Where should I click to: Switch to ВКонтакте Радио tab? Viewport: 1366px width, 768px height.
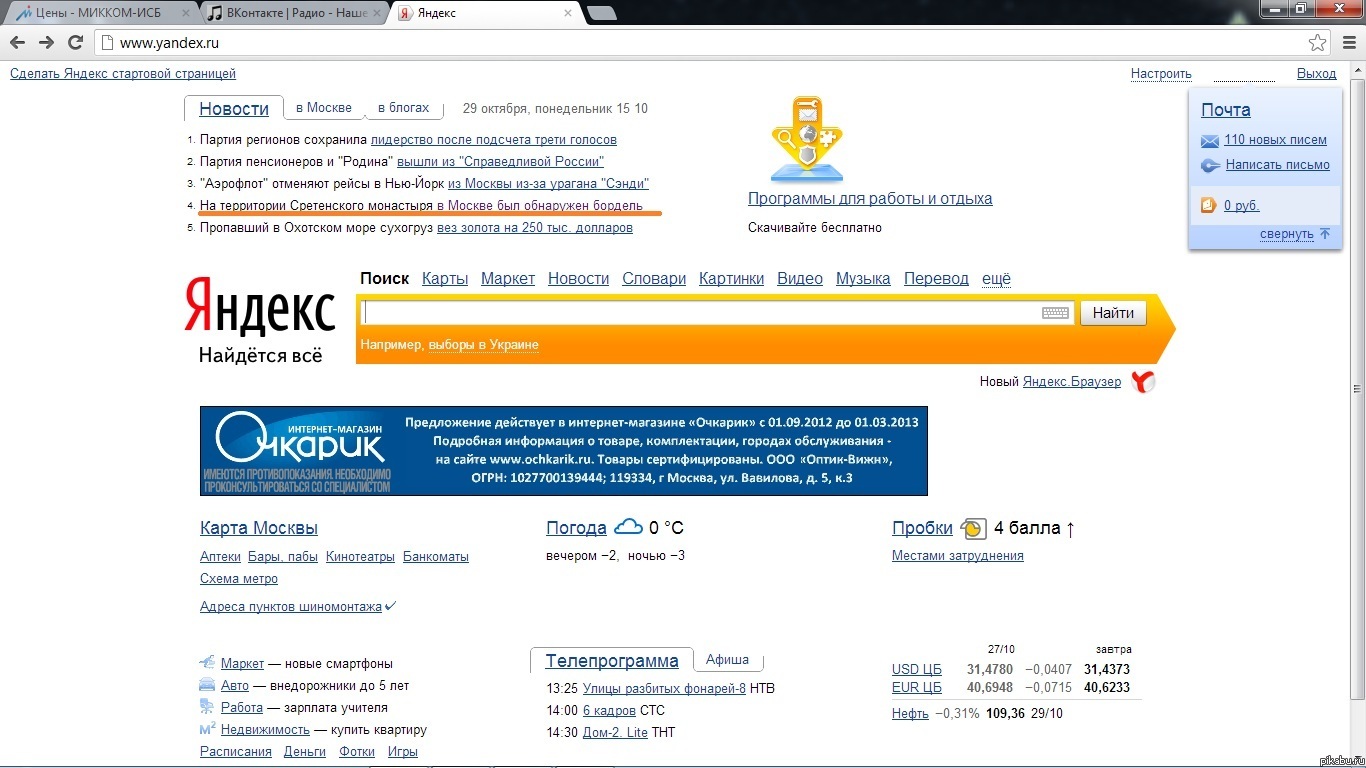(x=293, y=13)
